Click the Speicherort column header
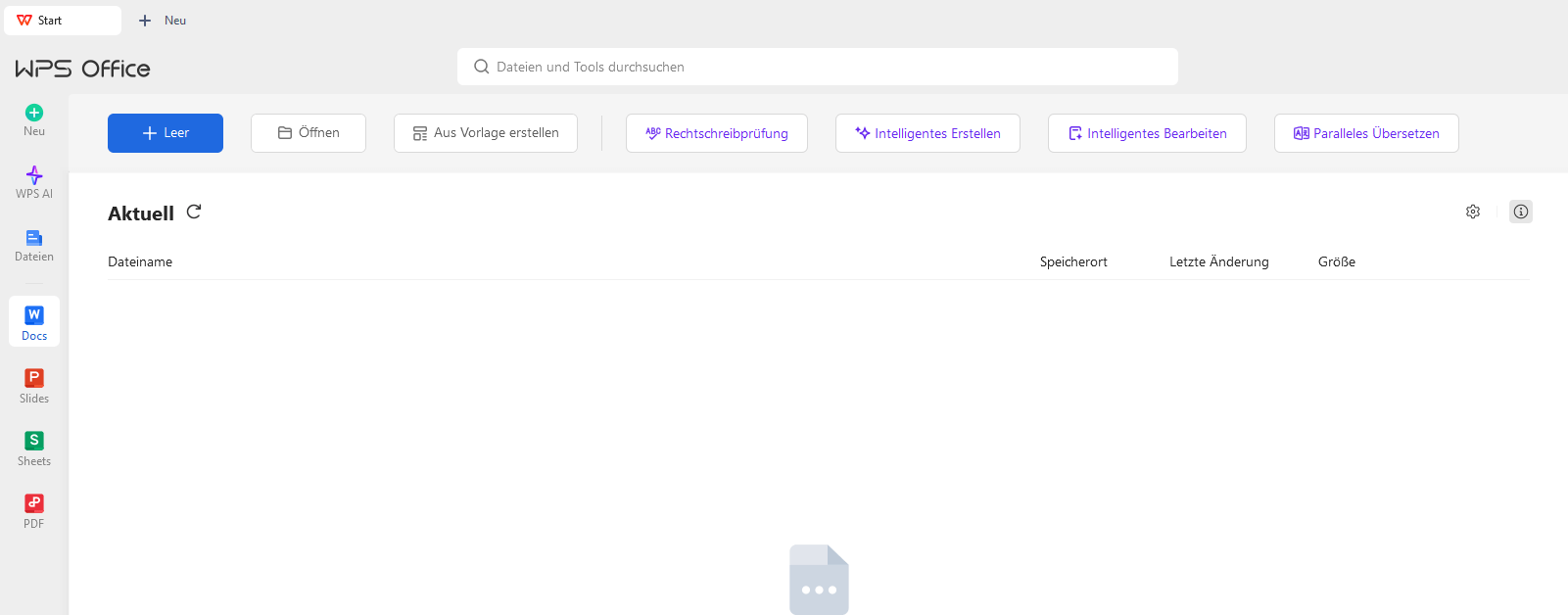1568x615 pixels. 1073,261
